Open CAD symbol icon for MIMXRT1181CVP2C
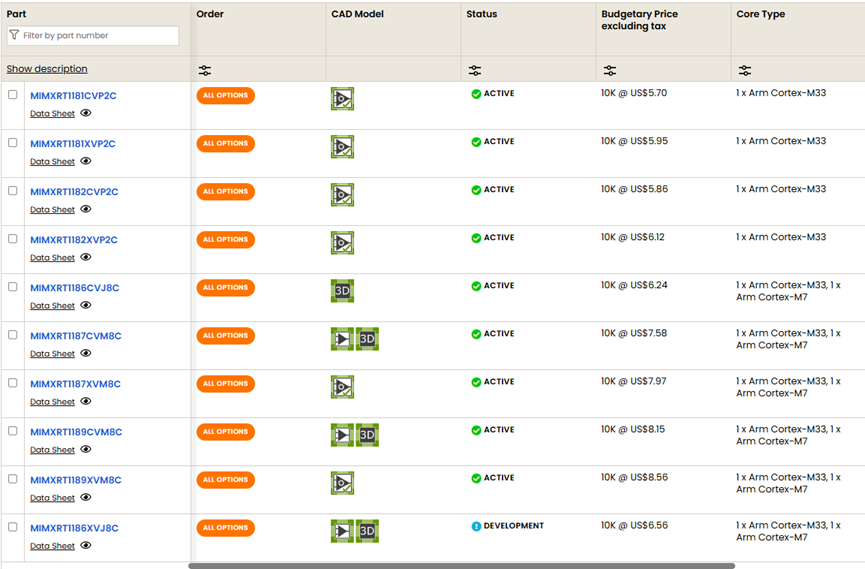Screen dimensions: 865x569 (x=342, y=99)
